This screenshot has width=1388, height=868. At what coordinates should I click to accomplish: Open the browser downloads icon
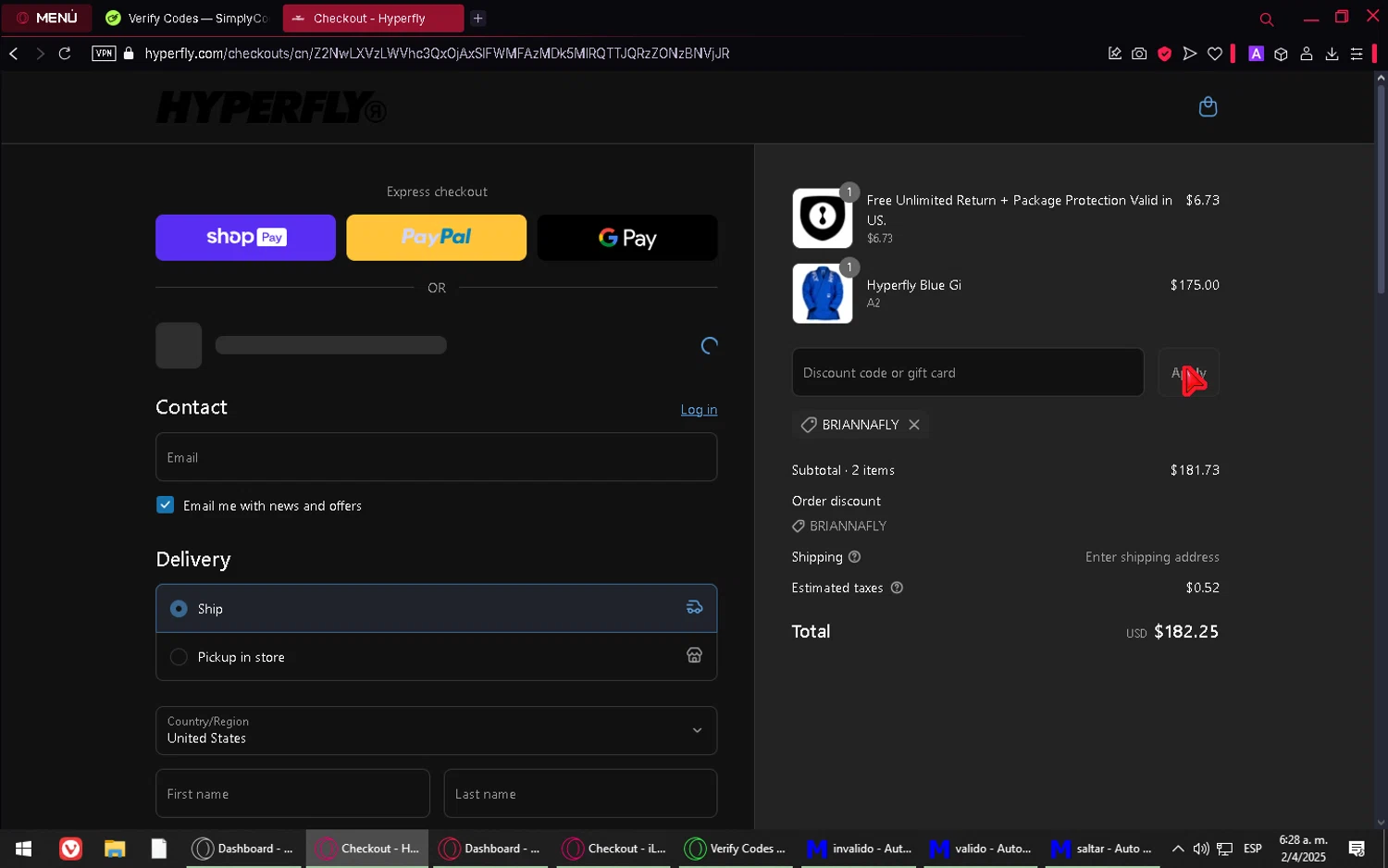[x=1332, y=54]
